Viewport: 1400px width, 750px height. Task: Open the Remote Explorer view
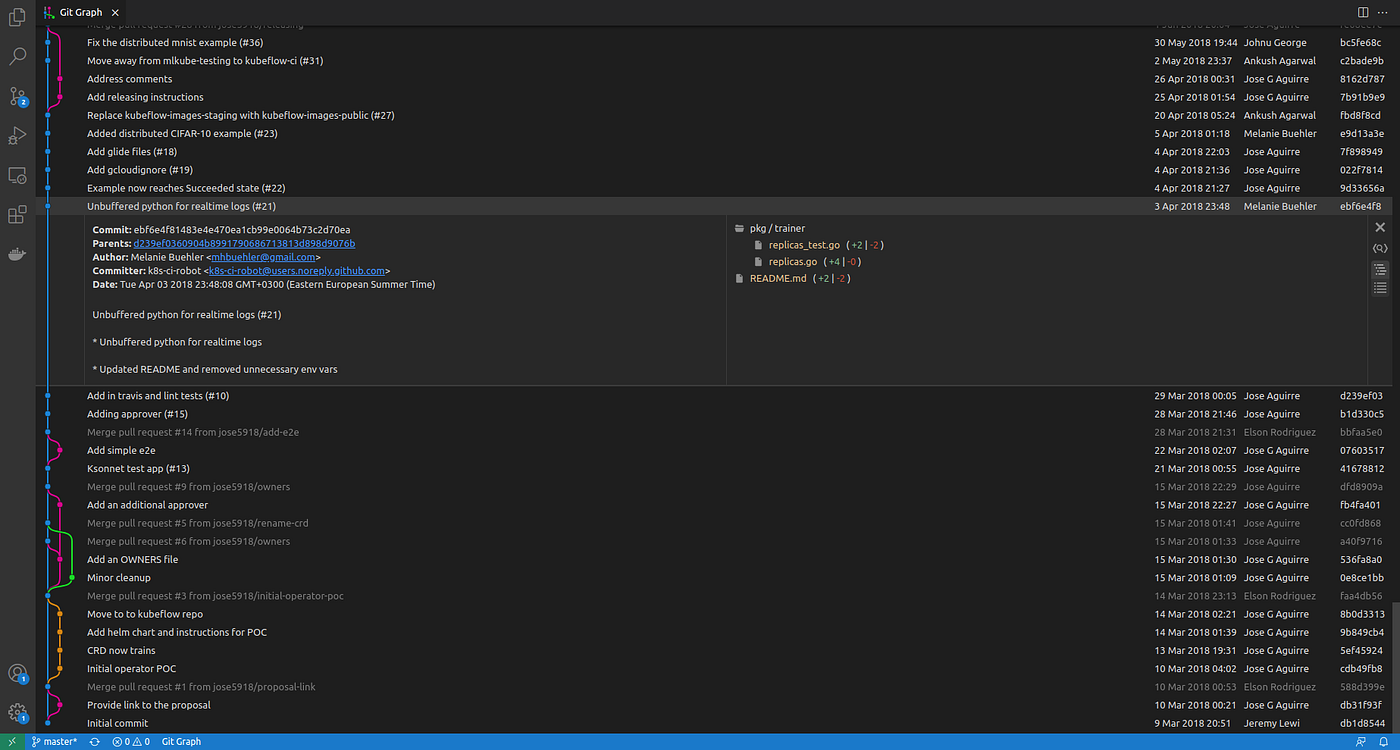(x=17, y=175)
